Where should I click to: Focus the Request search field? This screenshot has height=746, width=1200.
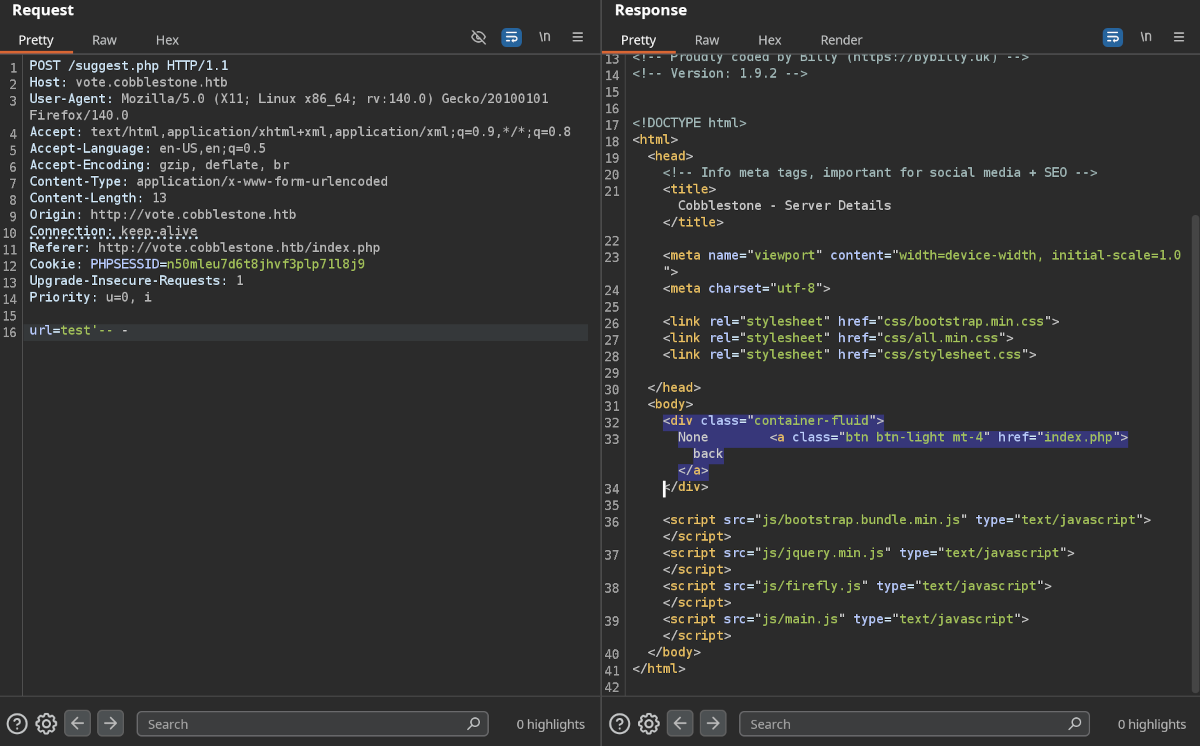click(x=312, y=723)
